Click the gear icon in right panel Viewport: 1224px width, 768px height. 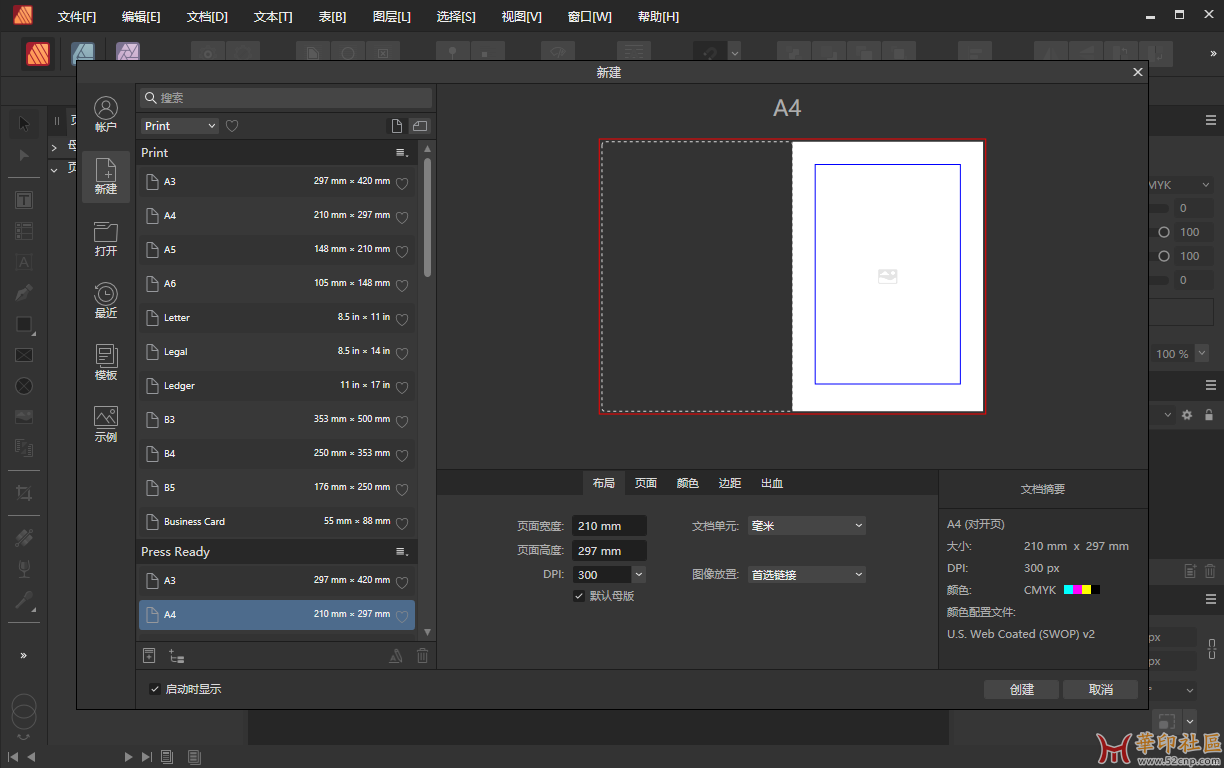(1187, 415)
